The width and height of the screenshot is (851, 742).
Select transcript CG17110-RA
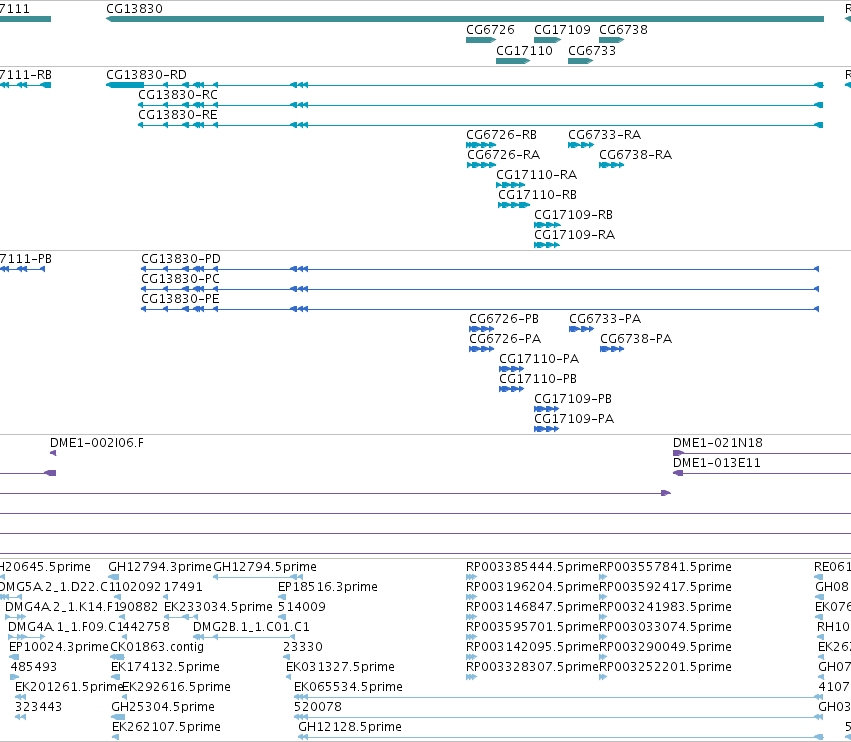coord(510,185)
